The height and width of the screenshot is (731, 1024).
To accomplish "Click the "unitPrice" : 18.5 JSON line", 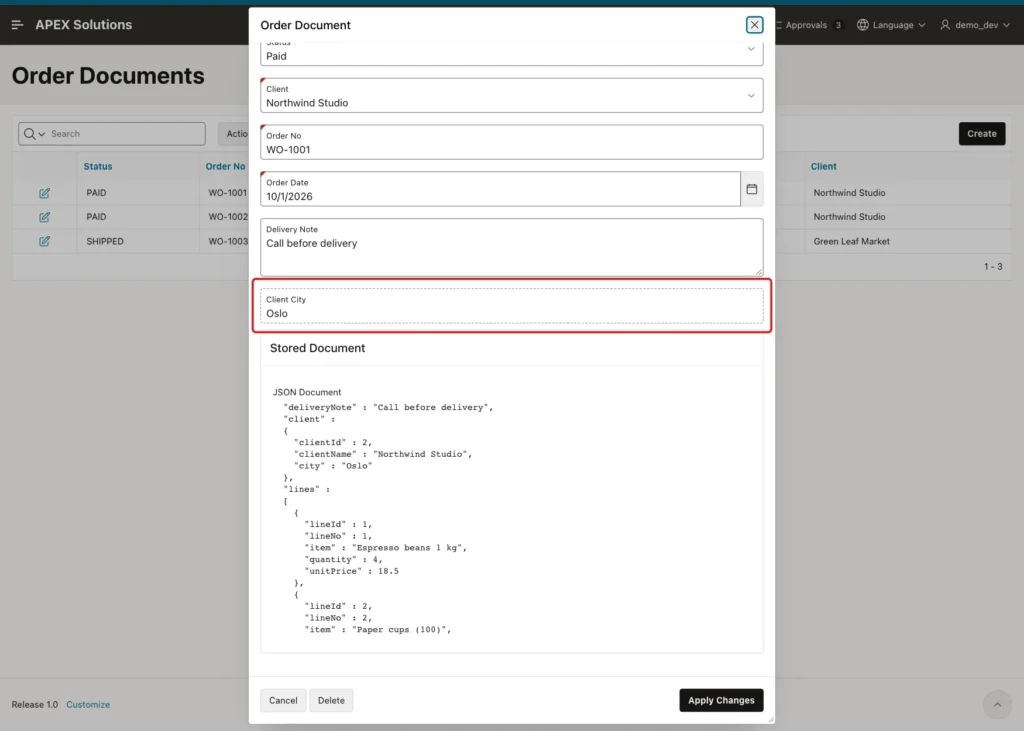I will [351, 571].
